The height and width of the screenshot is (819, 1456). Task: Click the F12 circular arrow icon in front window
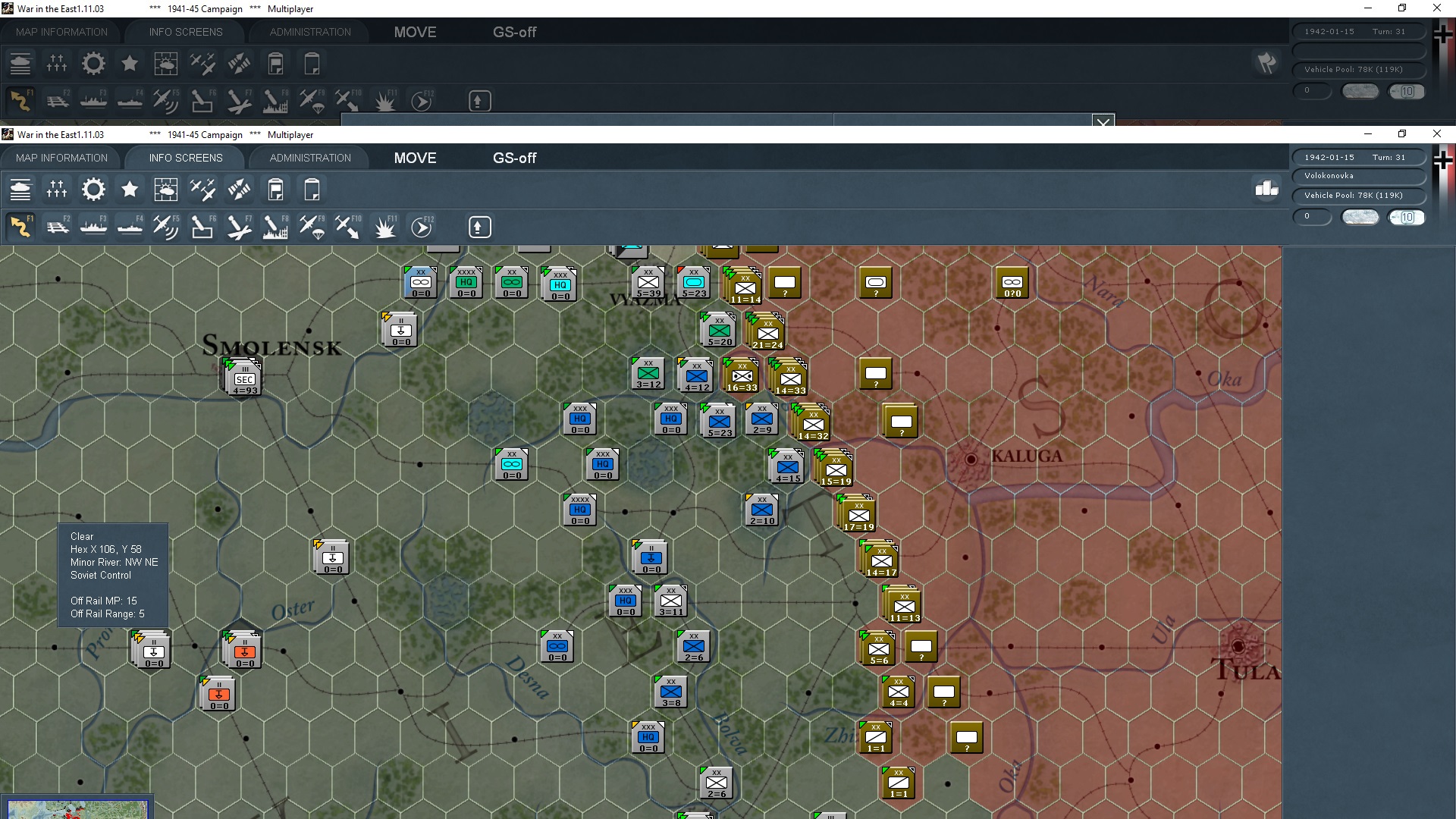(422, 227)
